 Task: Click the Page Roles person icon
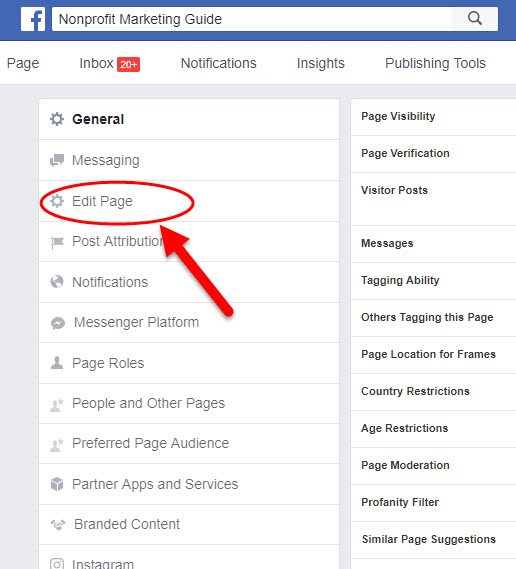click(57, 363)
